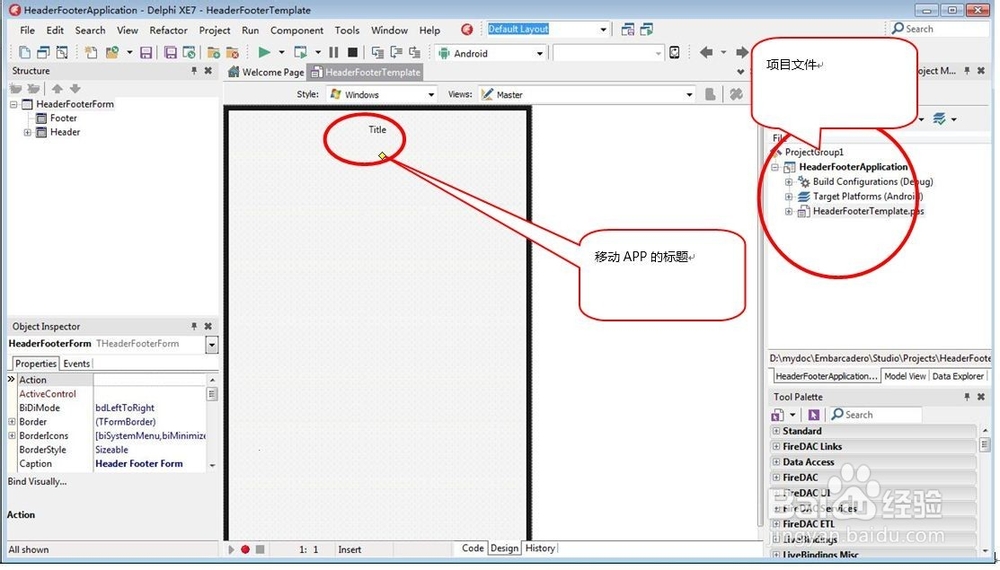Image resolution: width=1000 pixels, height=570 pixels.
Task: Click the Remove file from project icon
Action: pos(232,53)
